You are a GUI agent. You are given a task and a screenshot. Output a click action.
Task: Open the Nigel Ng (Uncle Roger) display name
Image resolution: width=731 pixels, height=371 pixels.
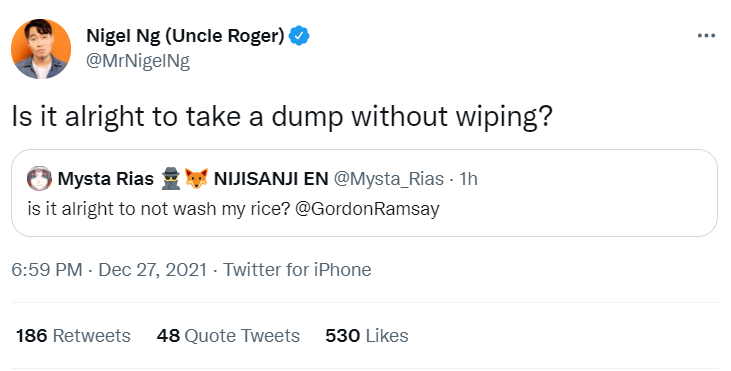[x=185, y=36]
